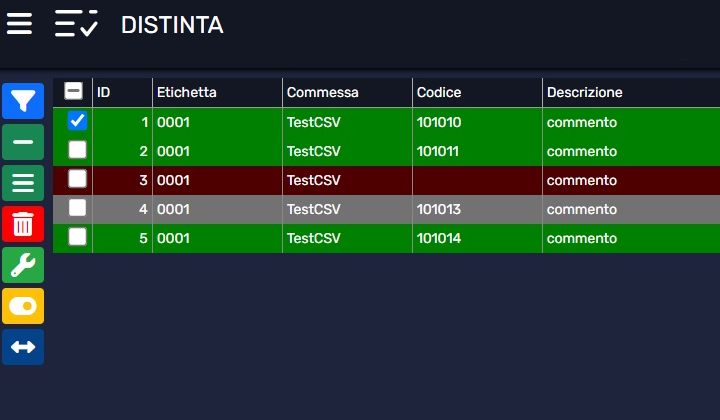The image size is (720, 420).
Task: Click the Commessa column header
Action: [x=348, y=92]
